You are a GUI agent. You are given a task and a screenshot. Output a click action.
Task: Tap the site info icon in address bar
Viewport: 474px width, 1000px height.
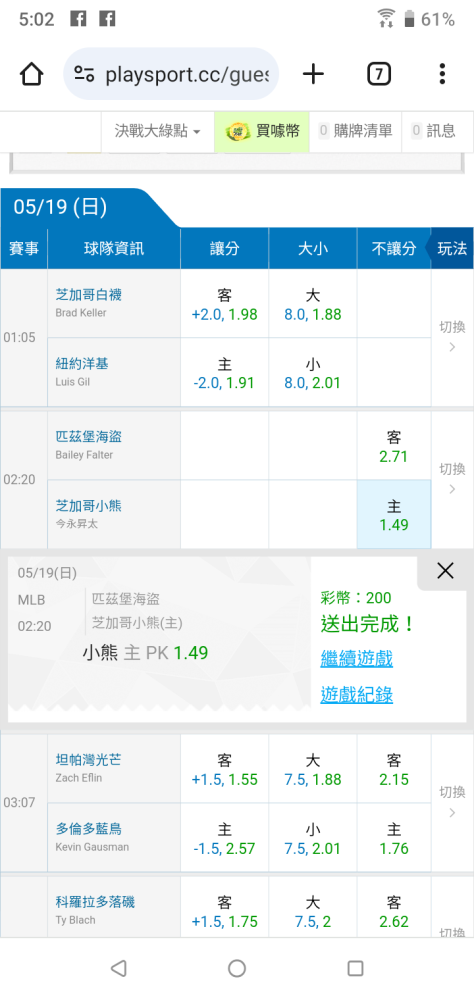tap(84, 75)
